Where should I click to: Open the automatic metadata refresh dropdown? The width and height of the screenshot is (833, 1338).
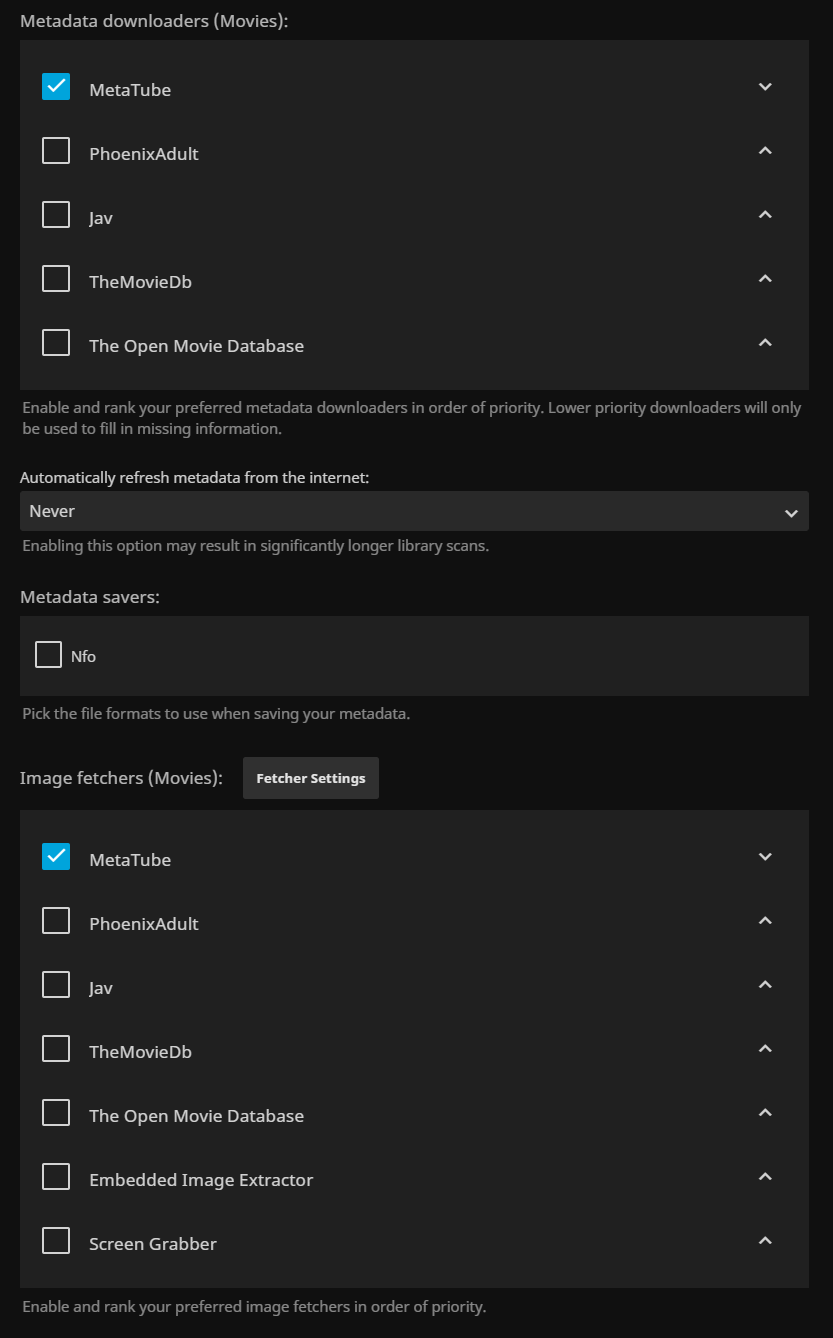click(x=414, y=511)
